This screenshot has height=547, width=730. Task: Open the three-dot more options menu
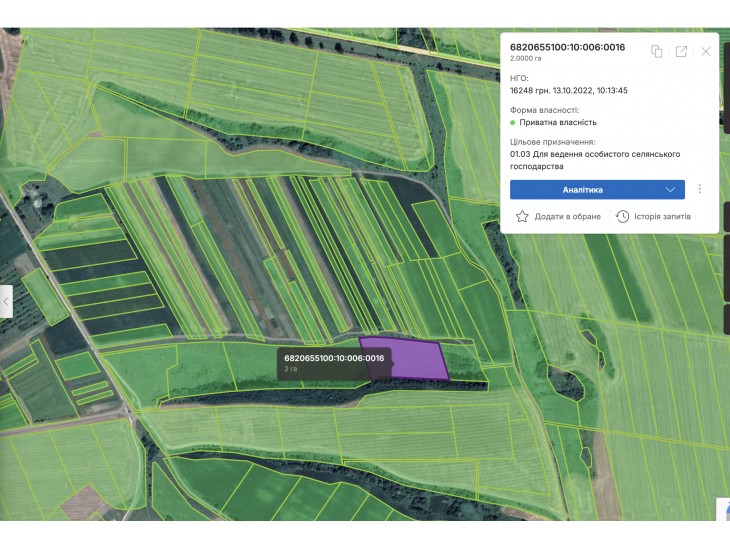click(699, 189)
